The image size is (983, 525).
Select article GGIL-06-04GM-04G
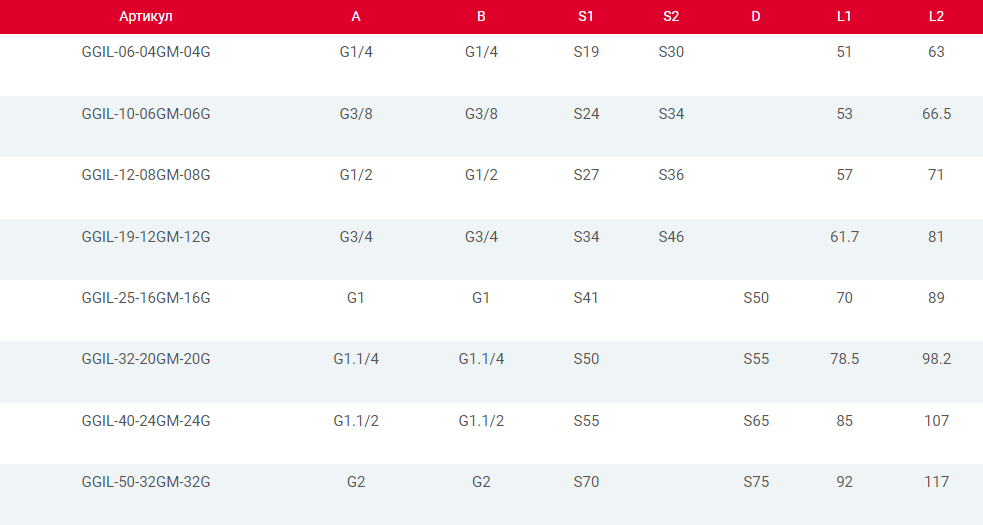pyautogui.click(x=146, y=52)
